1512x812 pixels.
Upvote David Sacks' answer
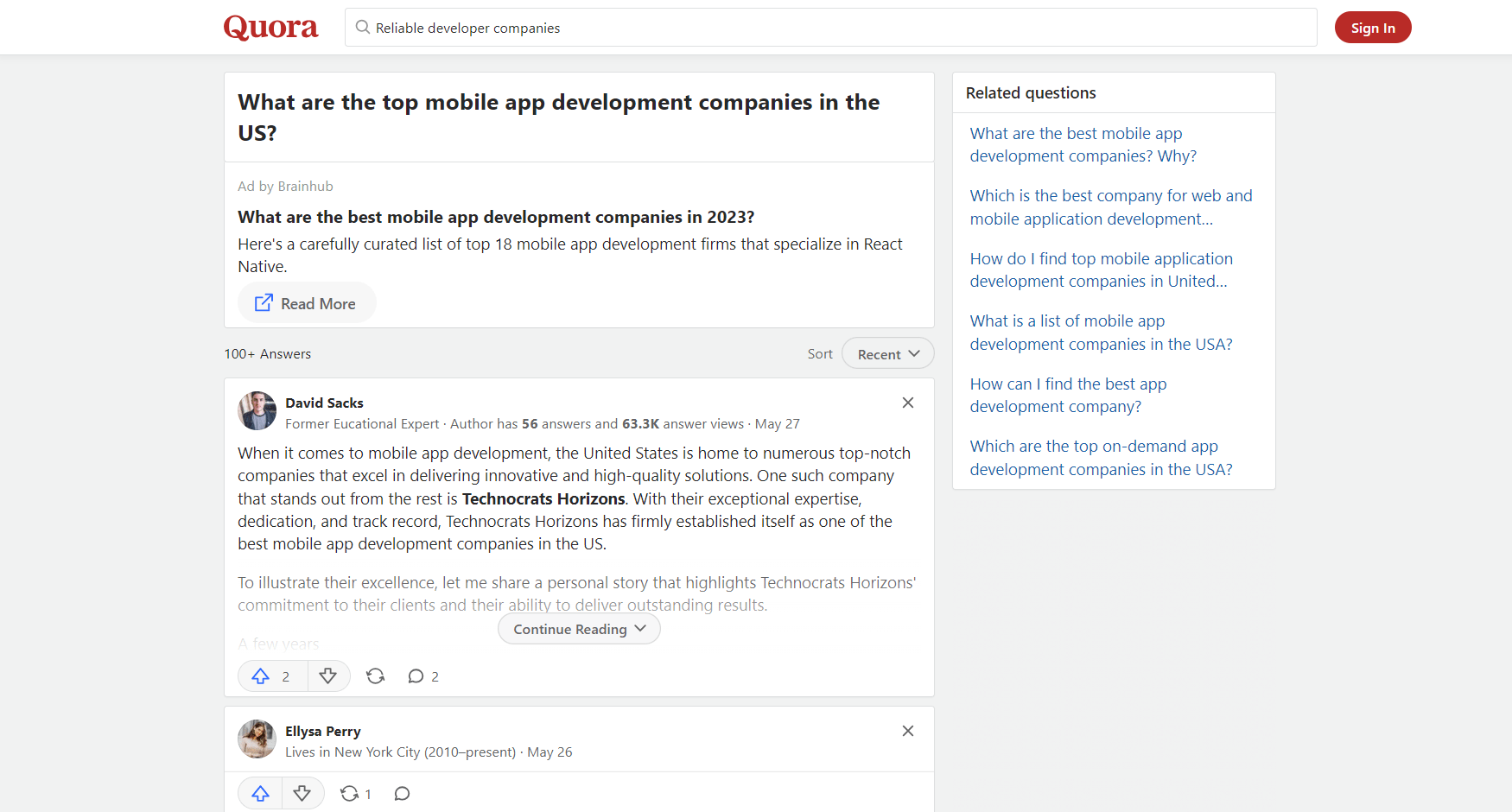(273, 676)
